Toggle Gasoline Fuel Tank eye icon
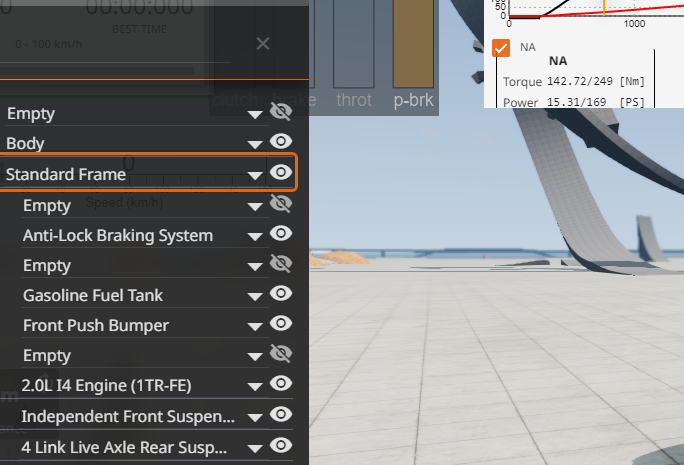Image resolution: width=684 pixels, height=465 pixels. (x=282, y=294)
